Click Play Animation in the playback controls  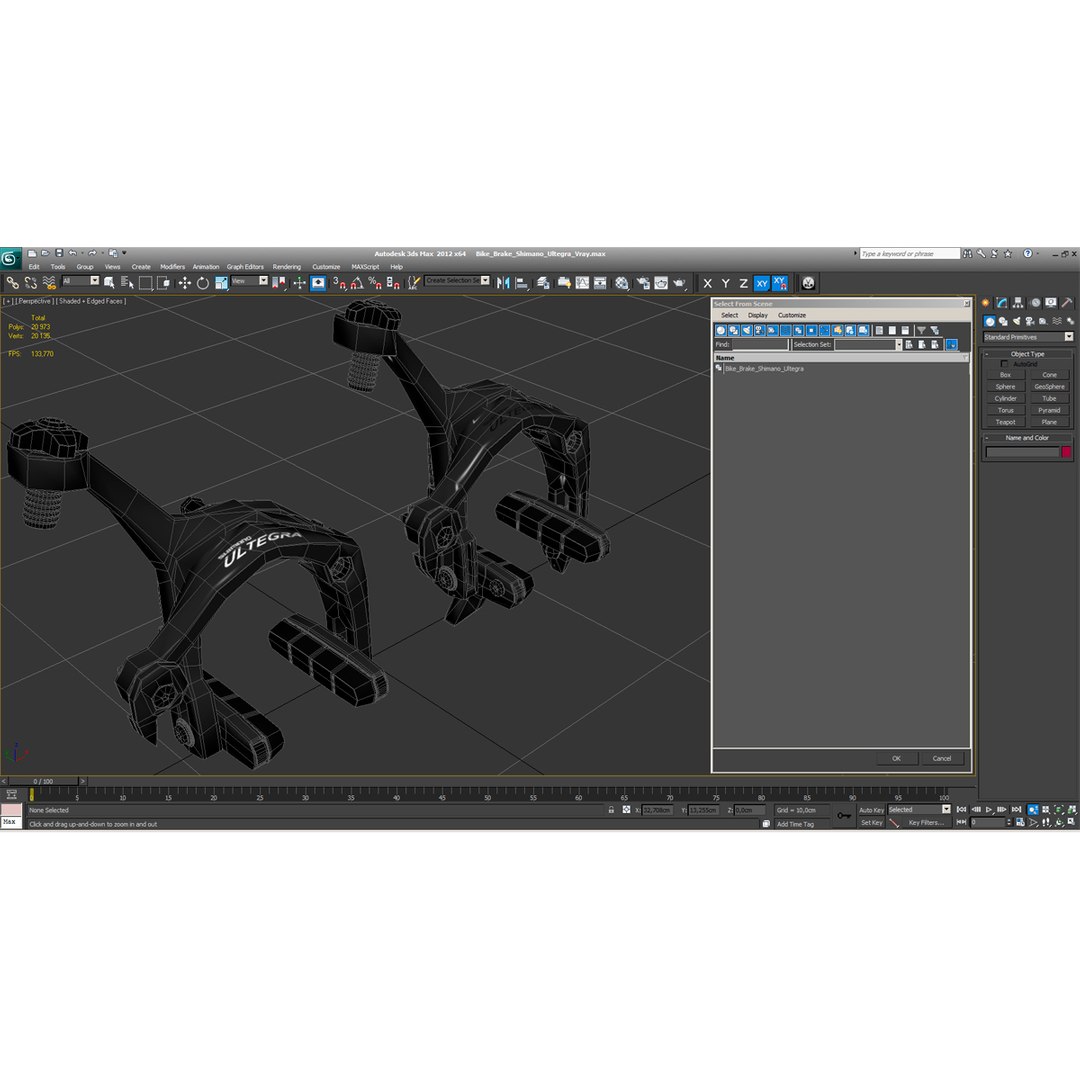tap(989, 810)
